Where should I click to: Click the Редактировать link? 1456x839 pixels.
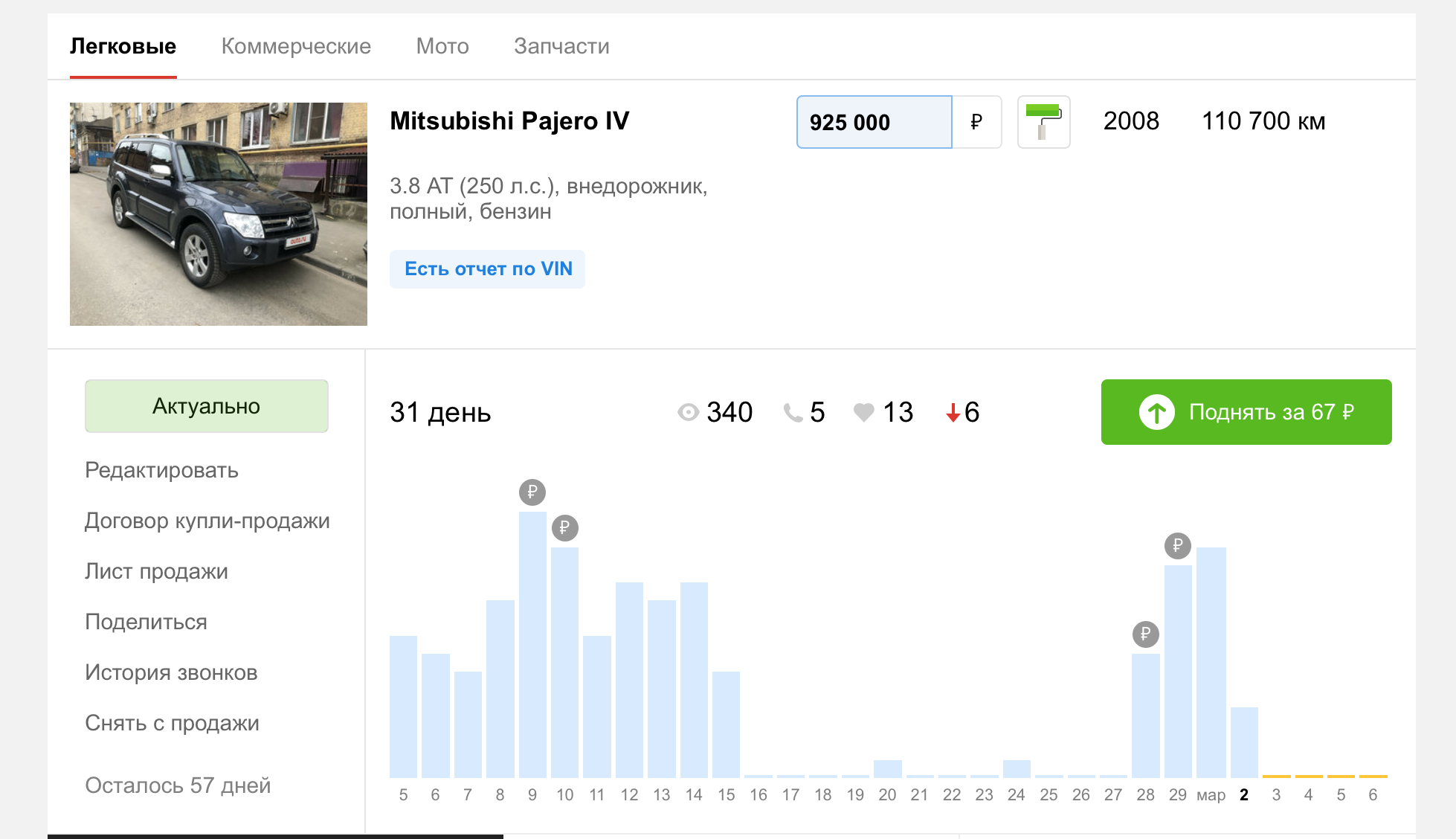[x=161, y=470]
